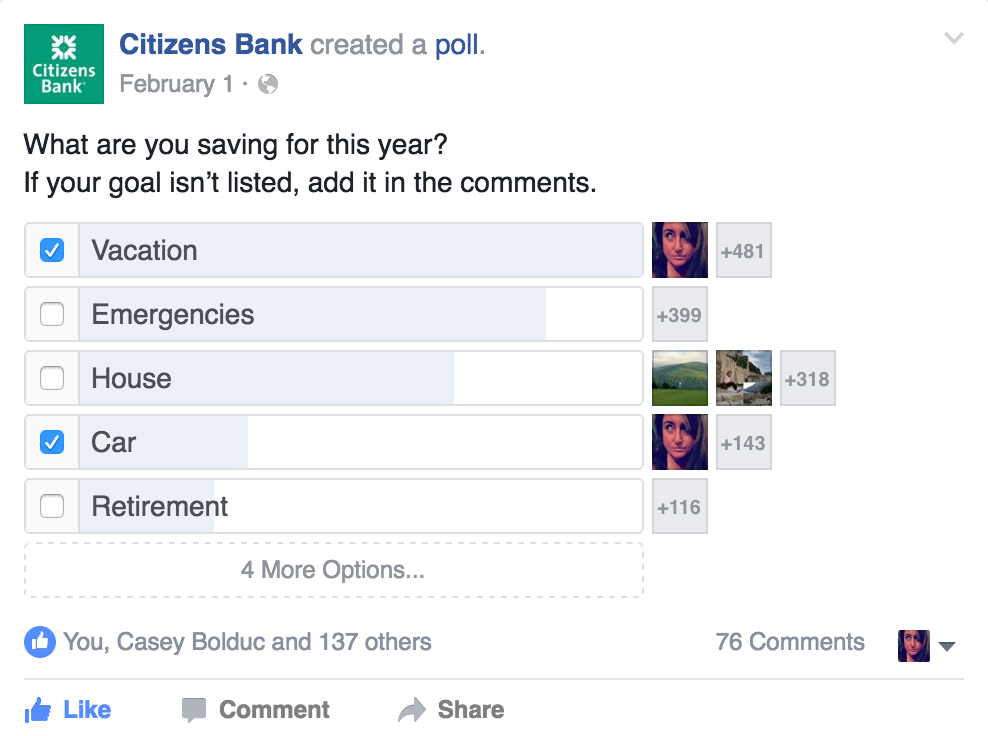Screen dimensions: 988x736
Task: Open the post options chevron at top right
Action: click(x=953, y=38)
